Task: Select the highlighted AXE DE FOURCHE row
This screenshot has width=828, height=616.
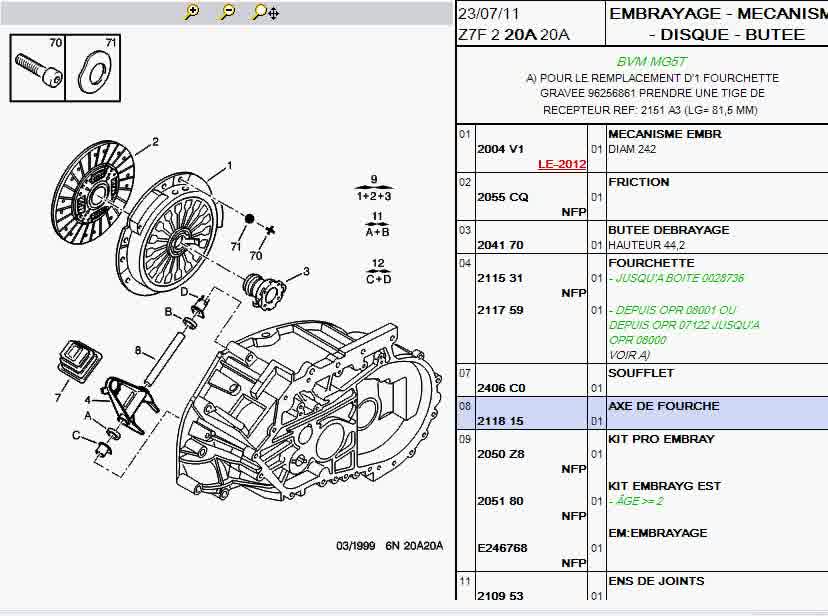Action: 642,413
